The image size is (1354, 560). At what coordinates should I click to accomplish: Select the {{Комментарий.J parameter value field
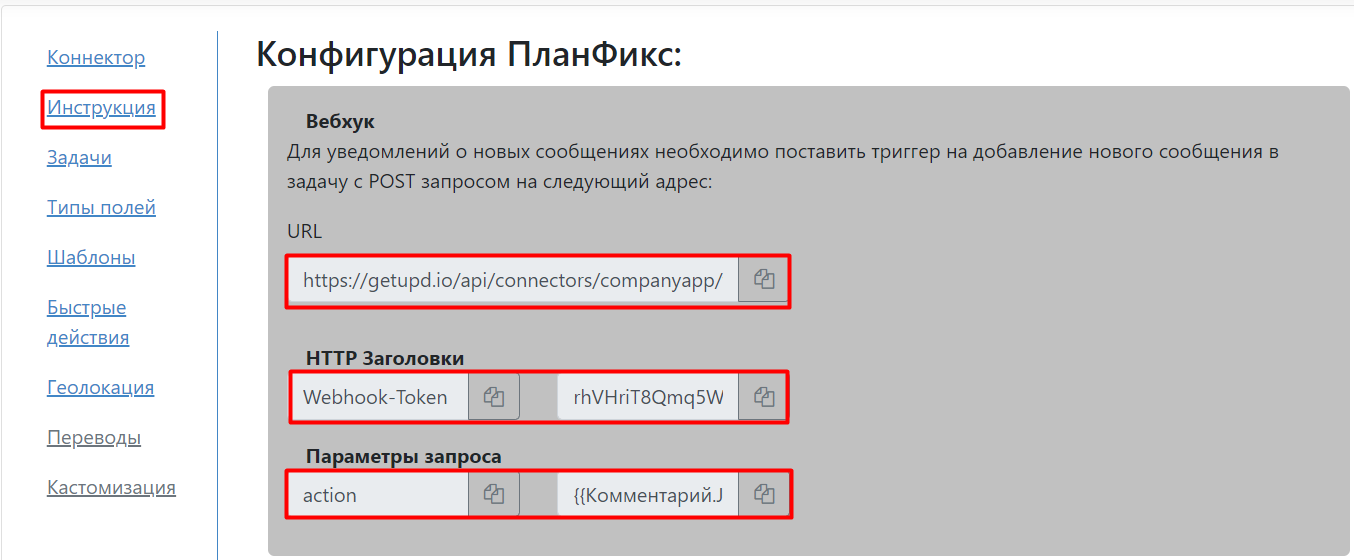click(648, 494)
